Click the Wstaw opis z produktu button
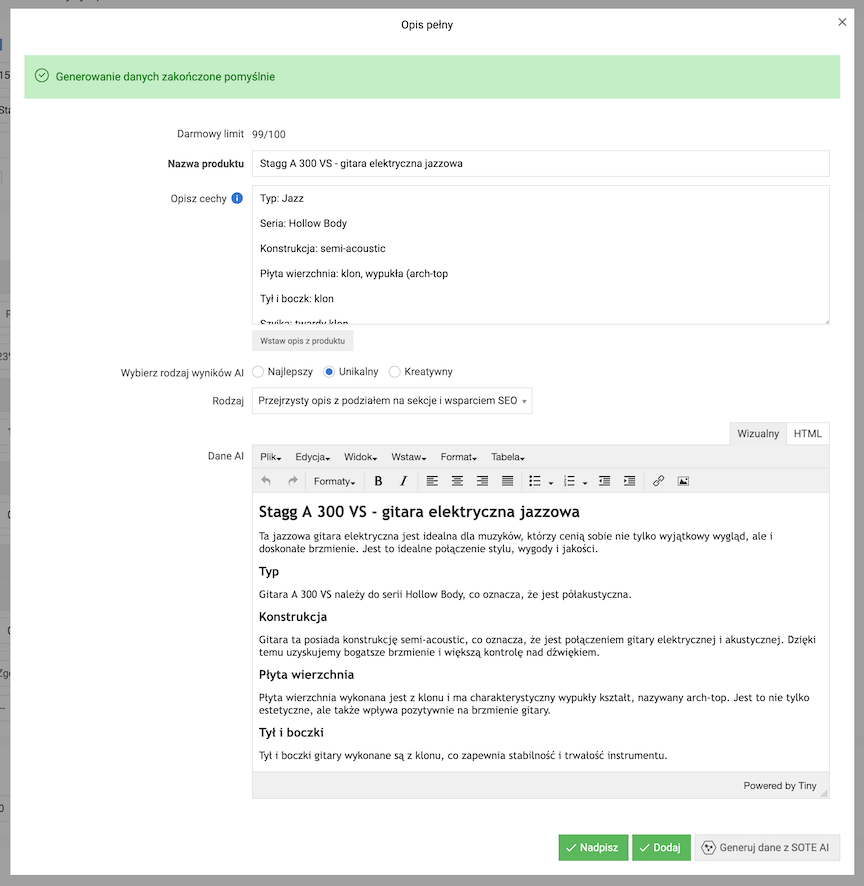 coord(302,341)
